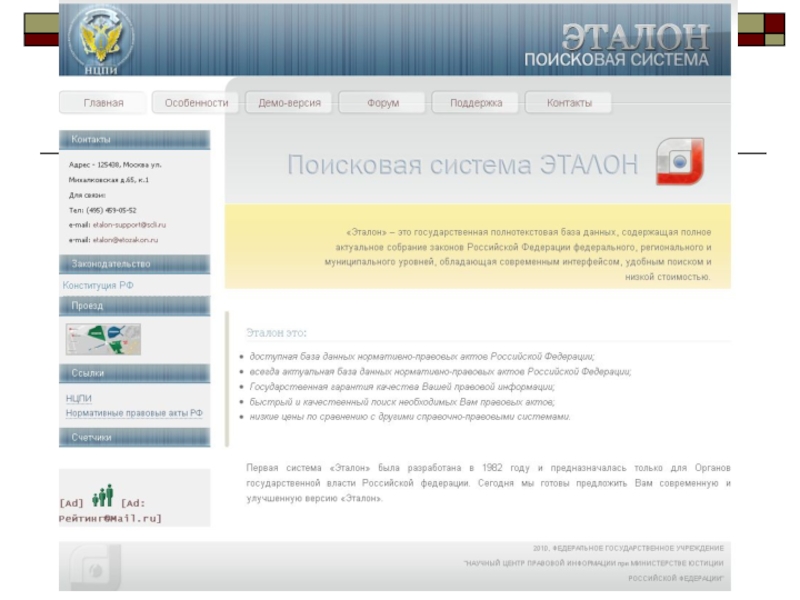The height and width of the screenshot is (600, 800).
Task: Open the Форум menu tab
Action: coord(383,103)
